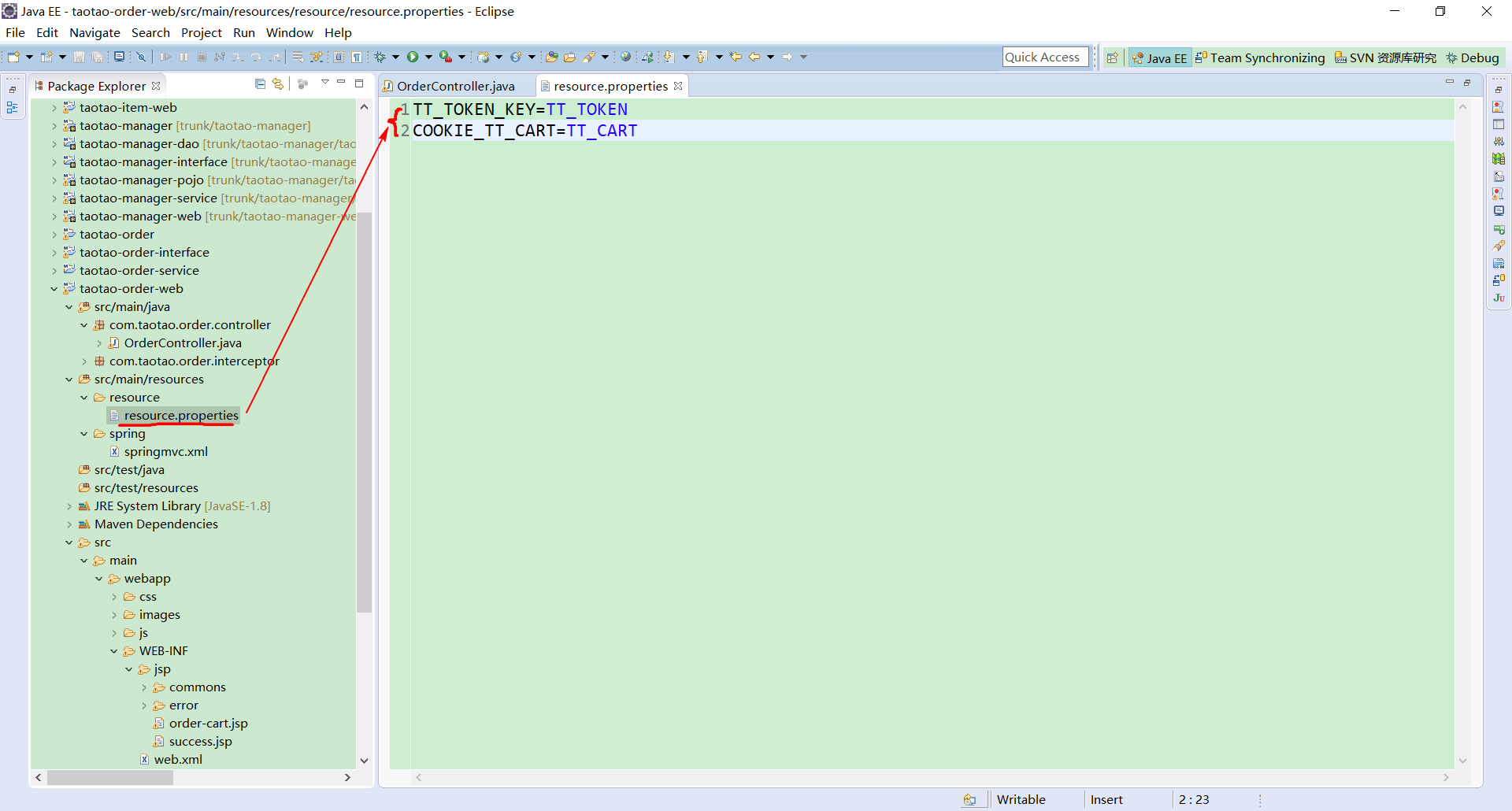Select order-cart.jsp in the tree
This screenshot has width=1512, height=811.
click(208, 724)
